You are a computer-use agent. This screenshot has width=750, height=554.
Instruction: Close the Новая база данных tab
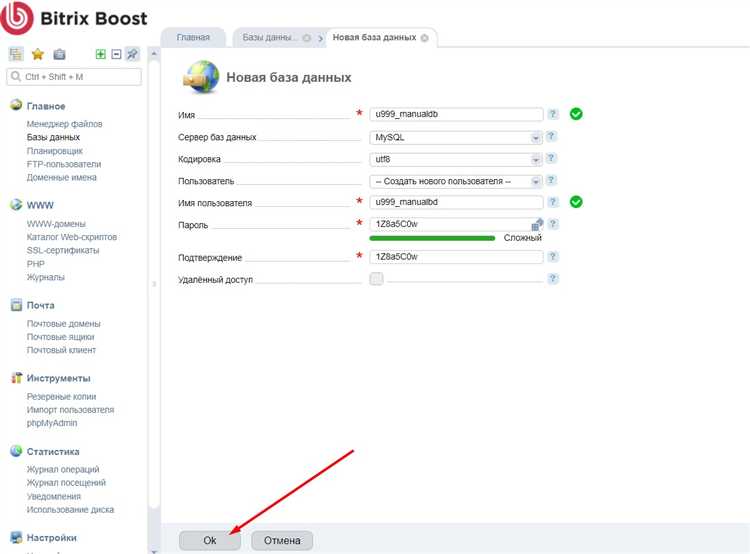point(424,38)
